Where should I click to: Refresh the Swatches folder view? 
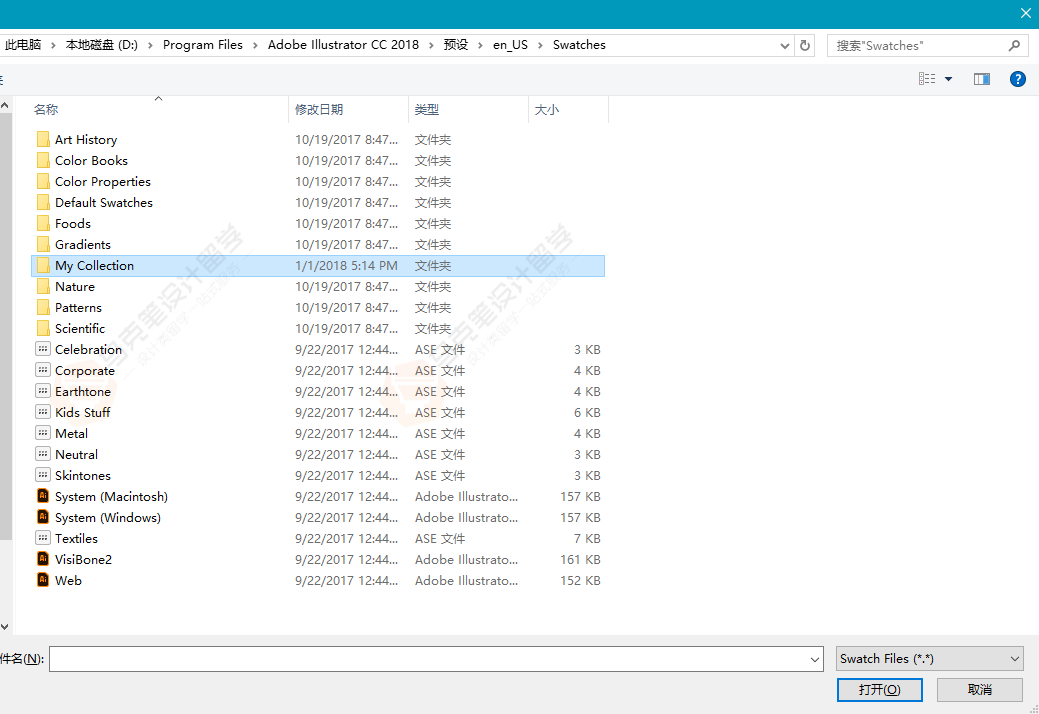[x=805, y=45]
